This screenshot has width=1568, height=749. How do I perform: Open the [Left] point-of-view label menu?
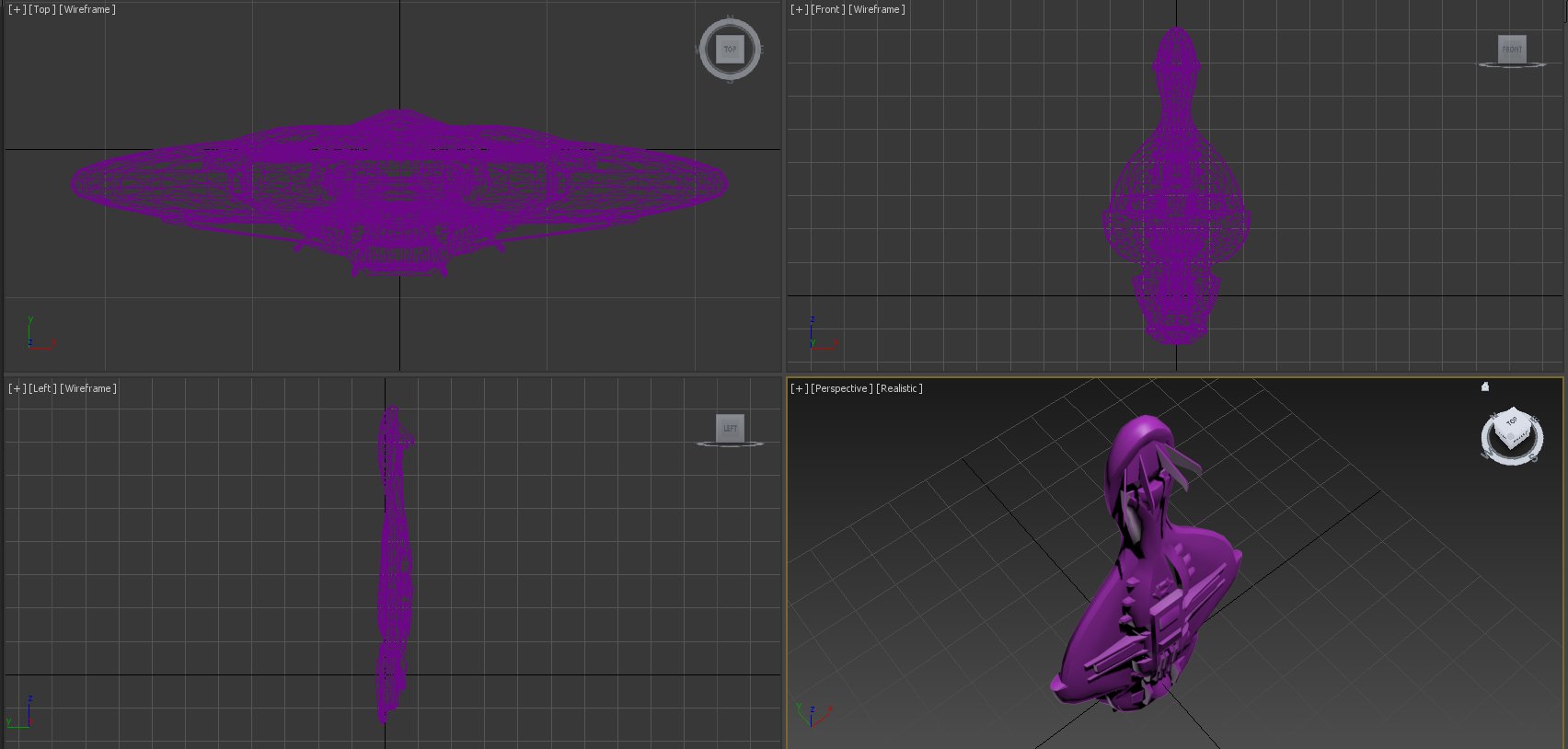[x=42, y=388]
